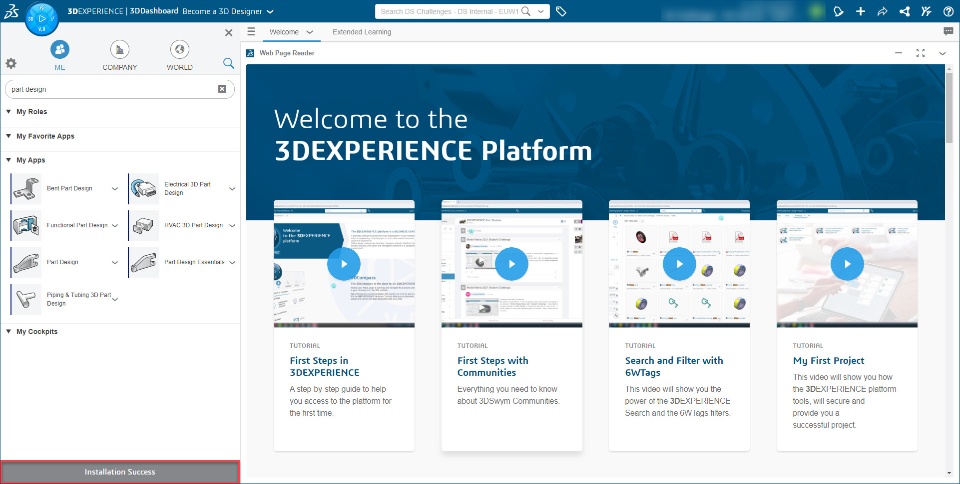960x484 pixels.
Task: Collapse the My Apps section
Action: coord(9,160)
